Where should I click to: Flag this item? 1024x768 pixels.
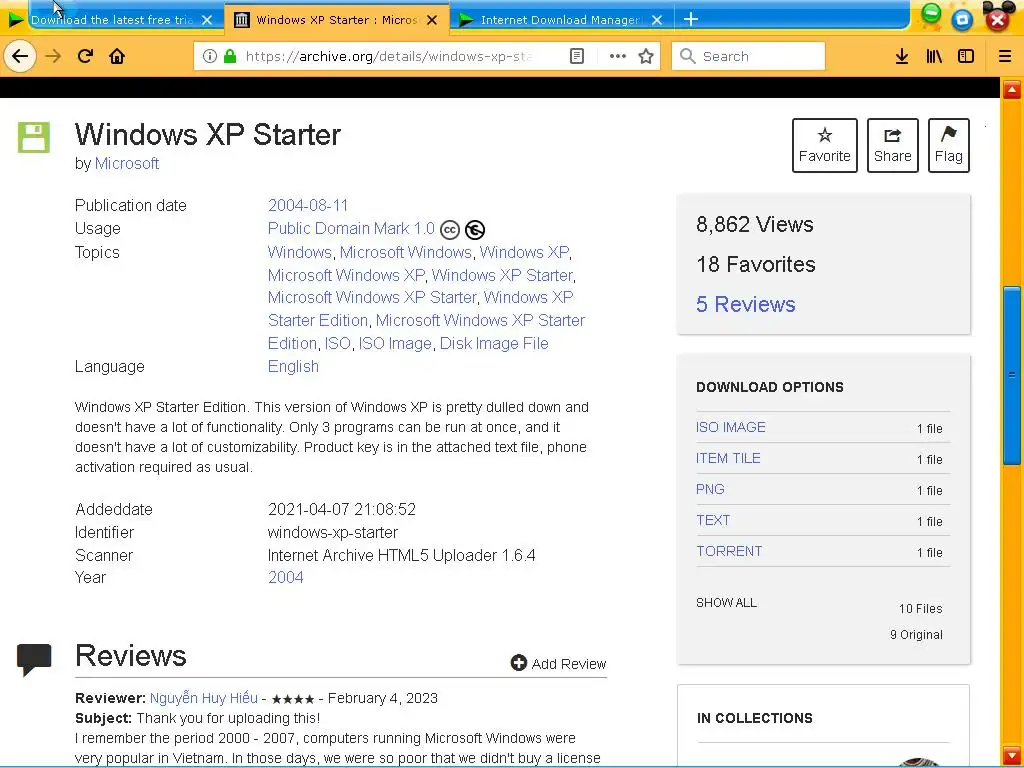pos(948,145)
